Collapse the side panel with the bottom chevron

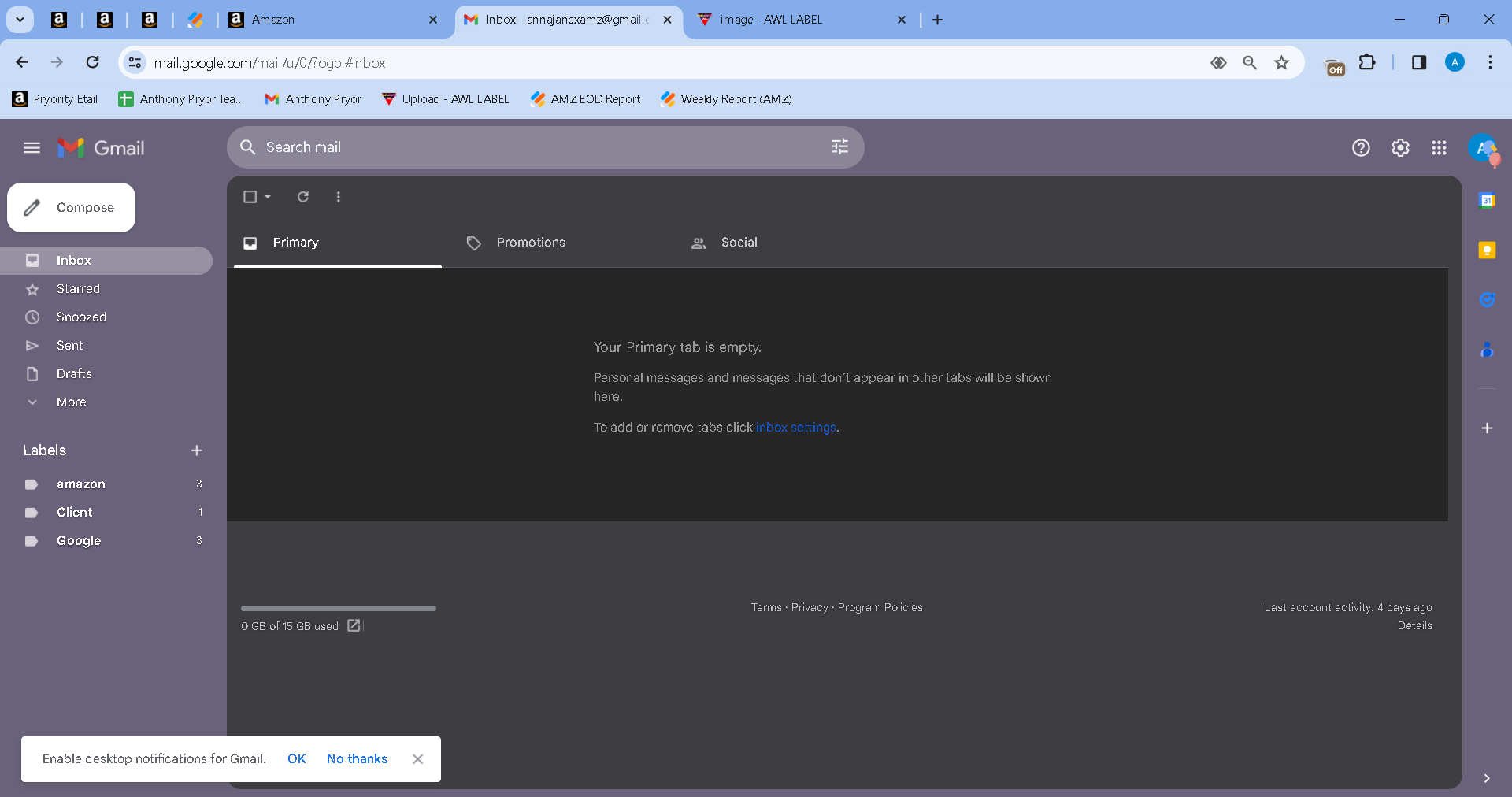[1487, 778]
